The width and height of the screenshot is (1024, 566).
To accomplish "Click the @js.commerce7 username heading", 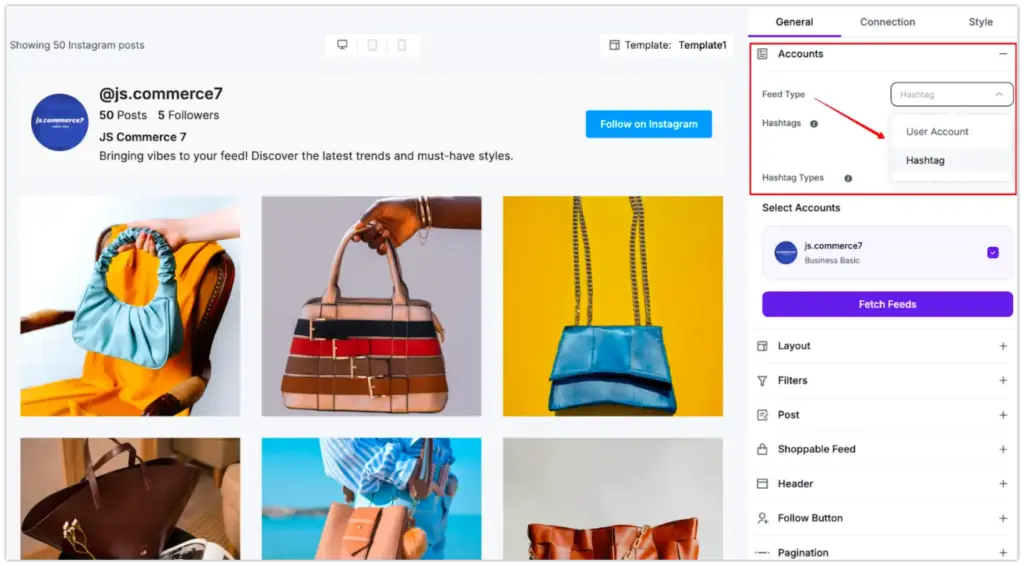I will click(161, 94).
